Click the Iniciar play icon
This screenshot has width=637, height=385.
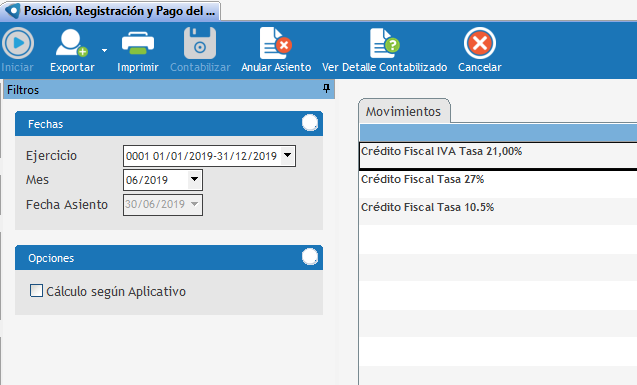pyautogui.click(x=17, y=43)
